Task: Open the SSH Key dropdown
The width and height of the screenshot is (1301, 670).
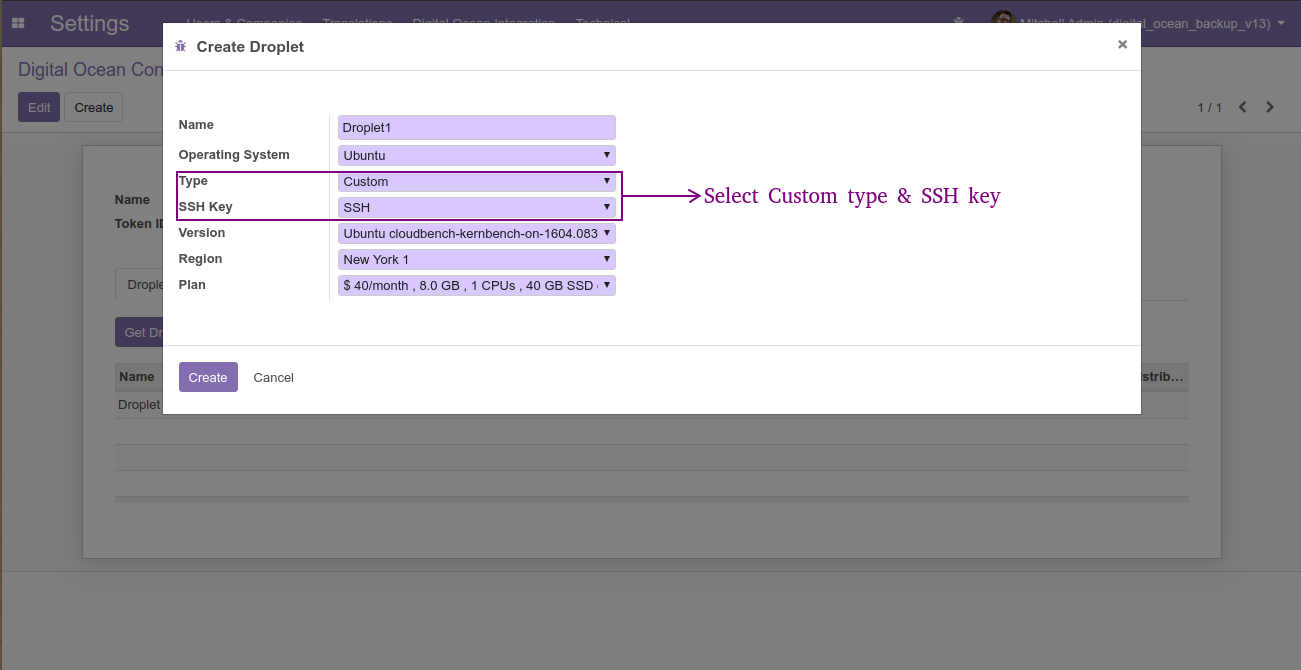Action: pos(477,207)
